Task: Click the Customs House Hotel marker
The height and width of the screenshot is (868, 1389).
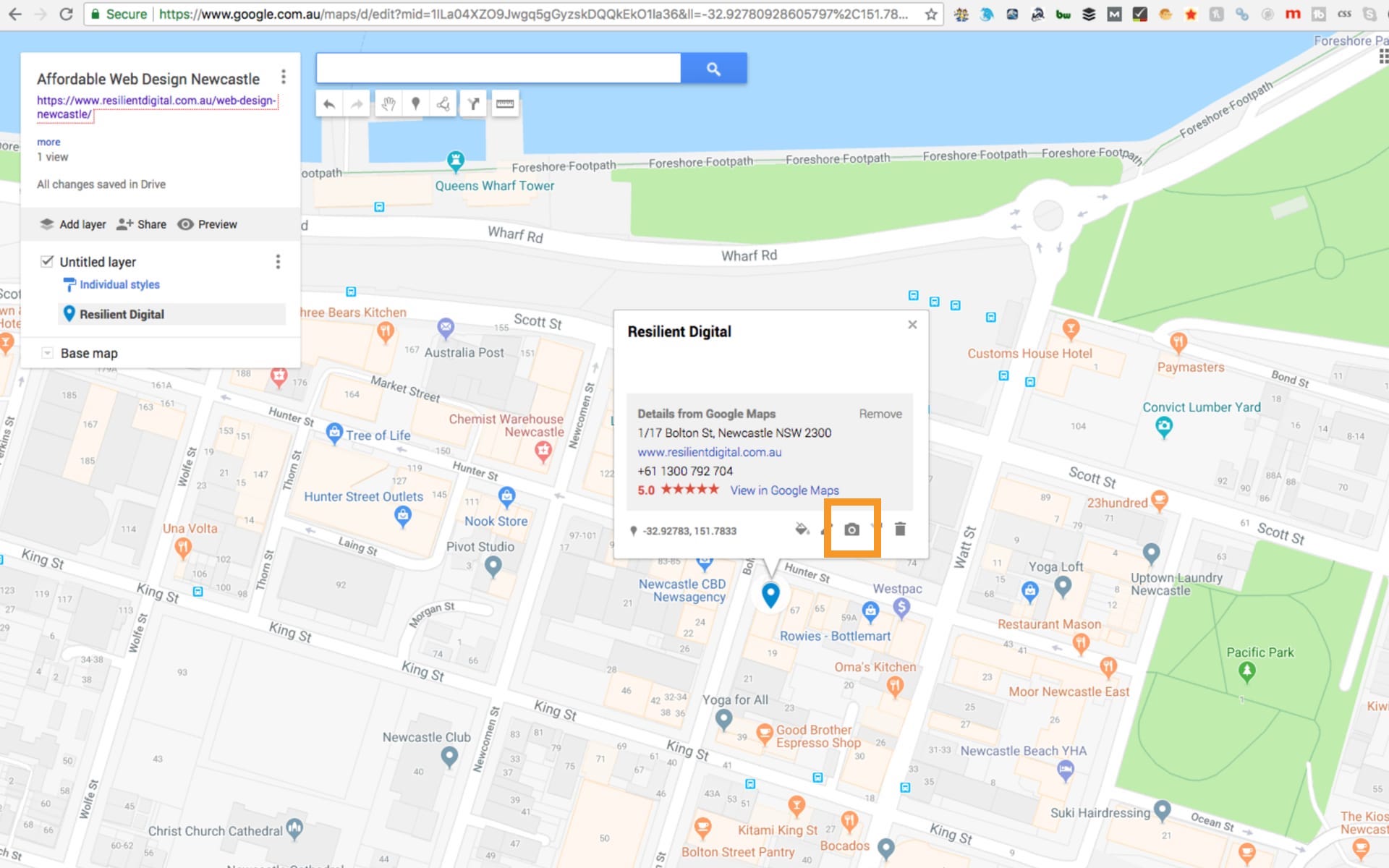Action: click(x=1071, y=329)
